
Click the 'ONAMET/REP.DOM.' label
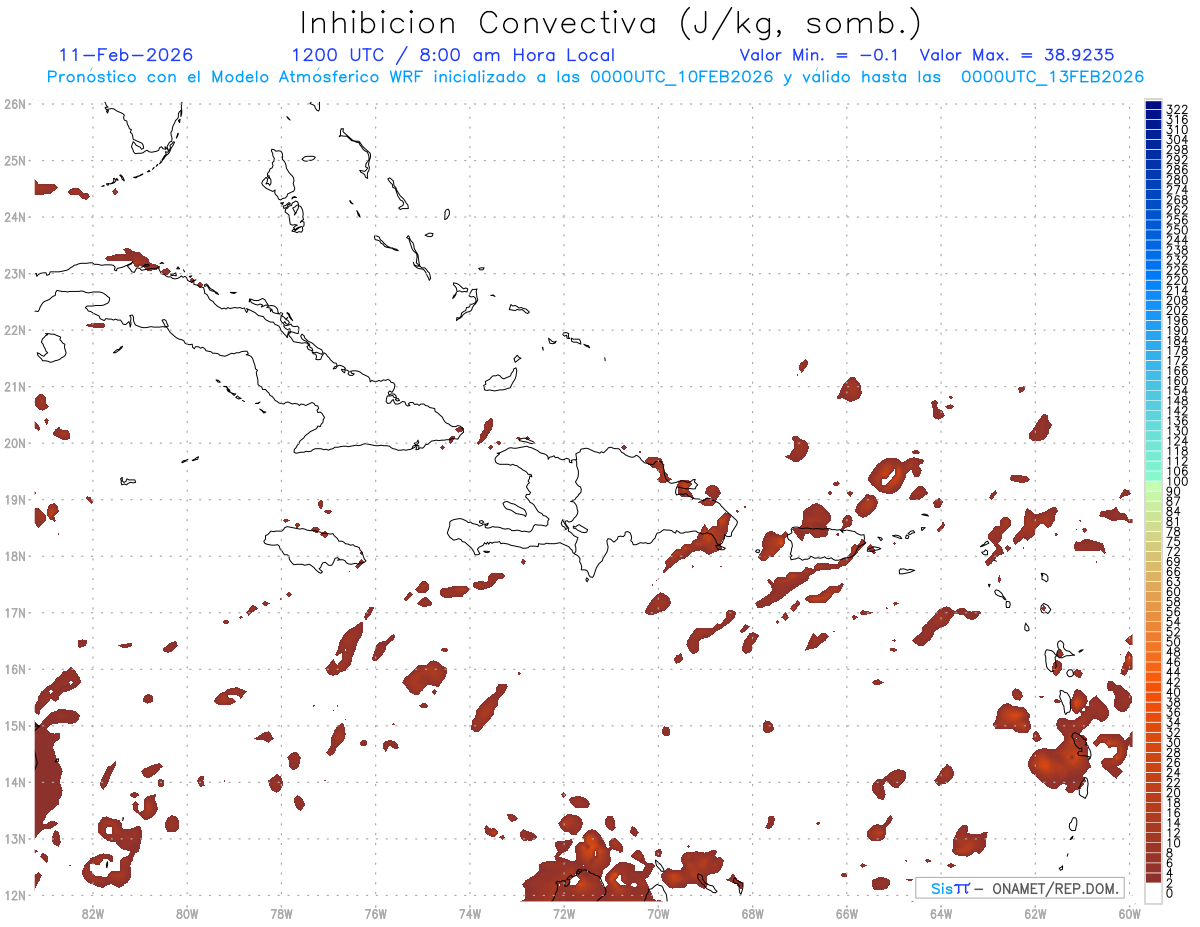[x=1054, y=888]
